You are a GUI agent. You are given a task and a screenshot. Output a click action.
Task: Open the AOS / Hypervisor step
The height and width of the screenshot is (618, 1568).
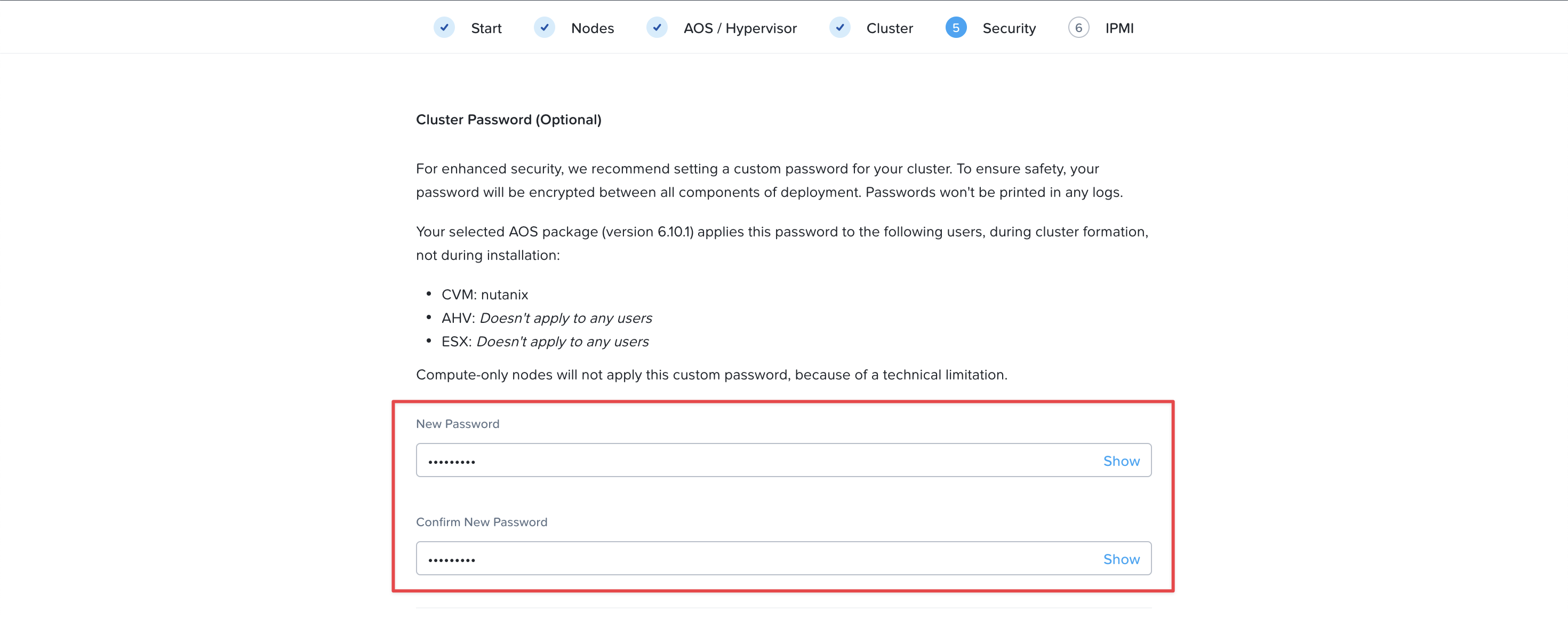pos(740,28)
